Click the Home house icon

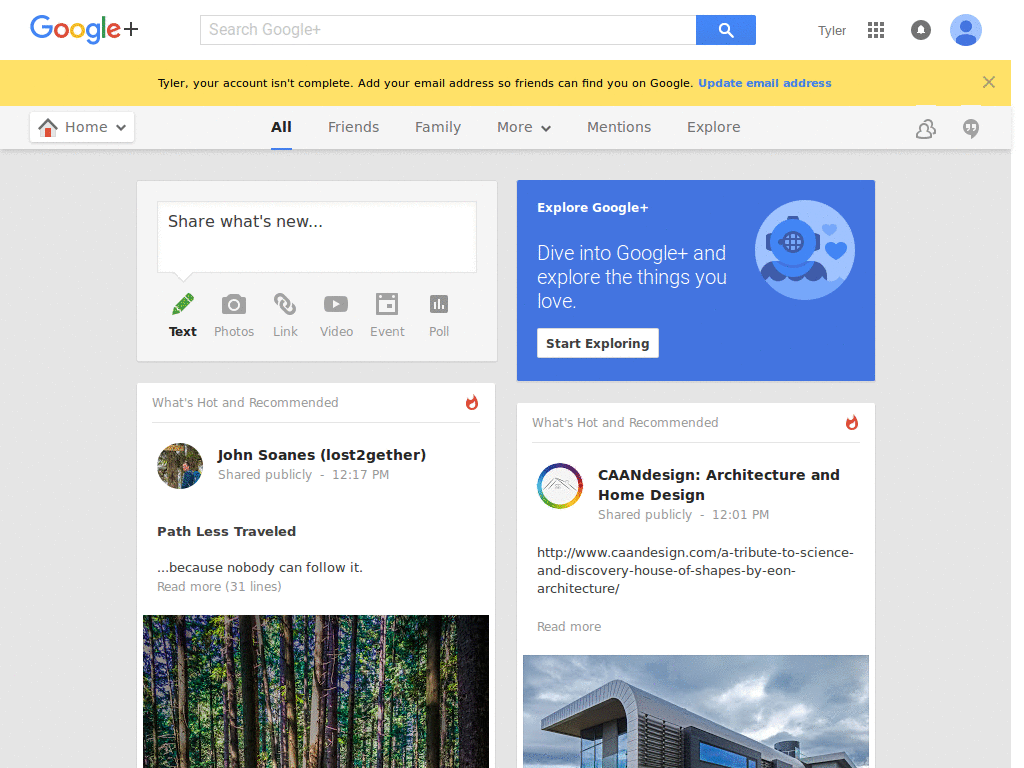coord(48,127)
